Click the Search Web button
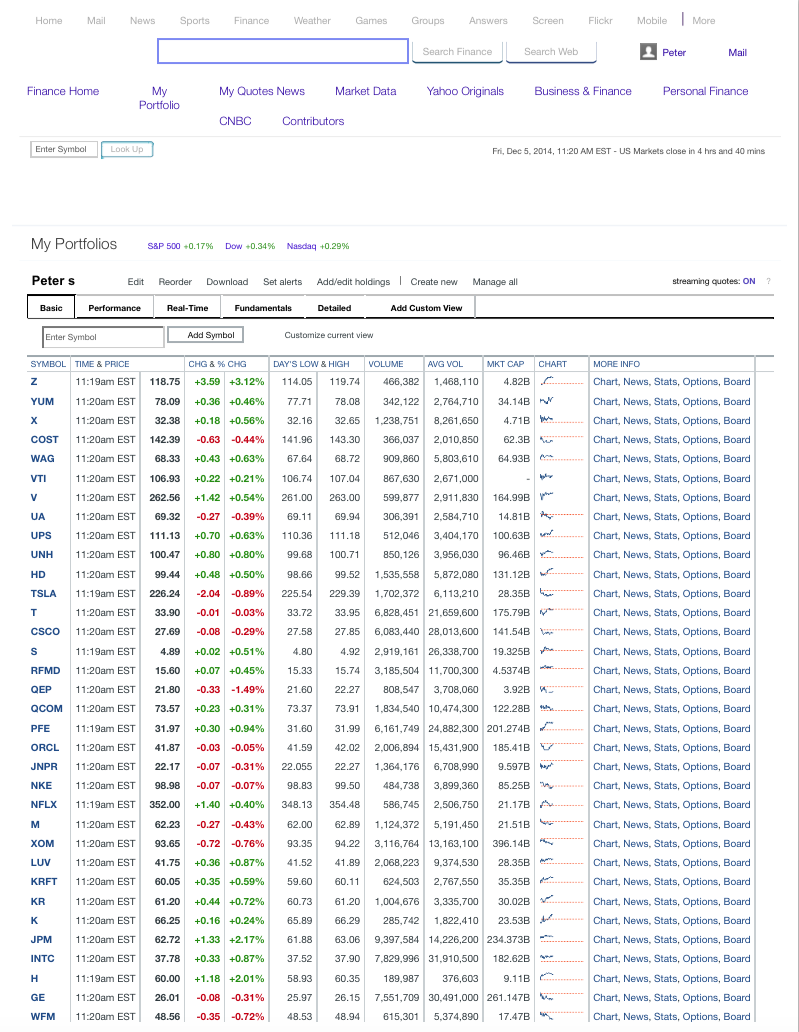The image size is (799, 1032). point(551,52)
